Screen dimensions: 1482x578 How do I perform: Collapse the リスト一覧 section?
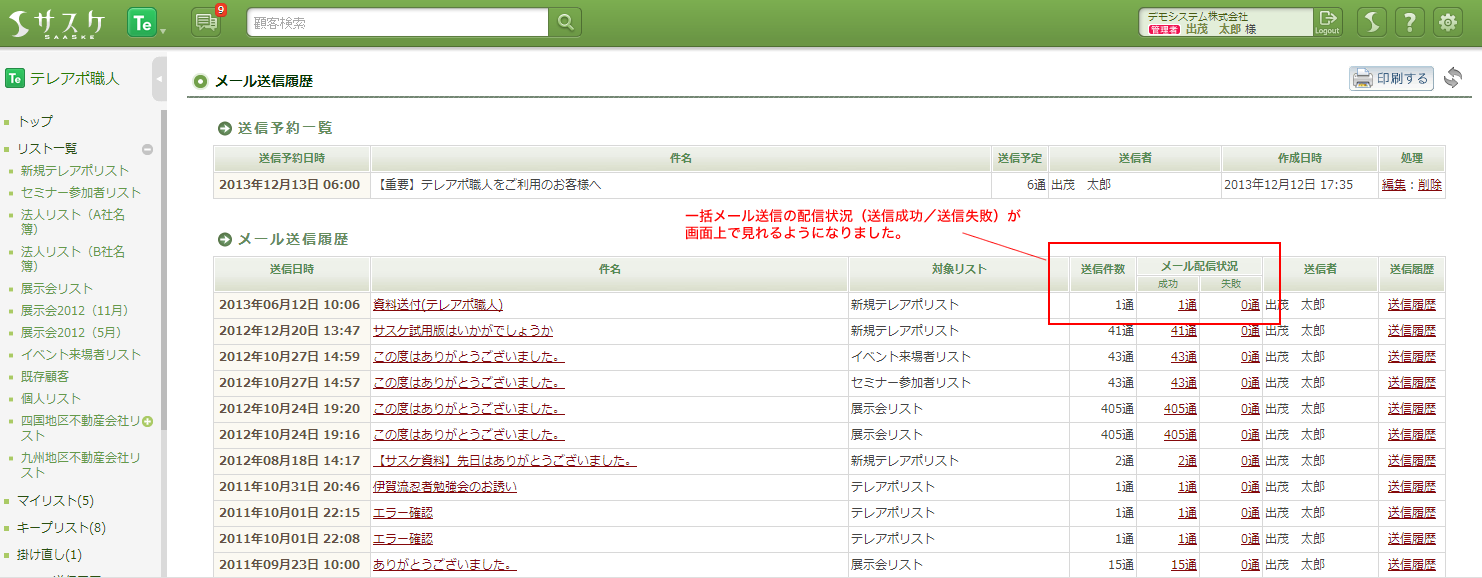147,149
